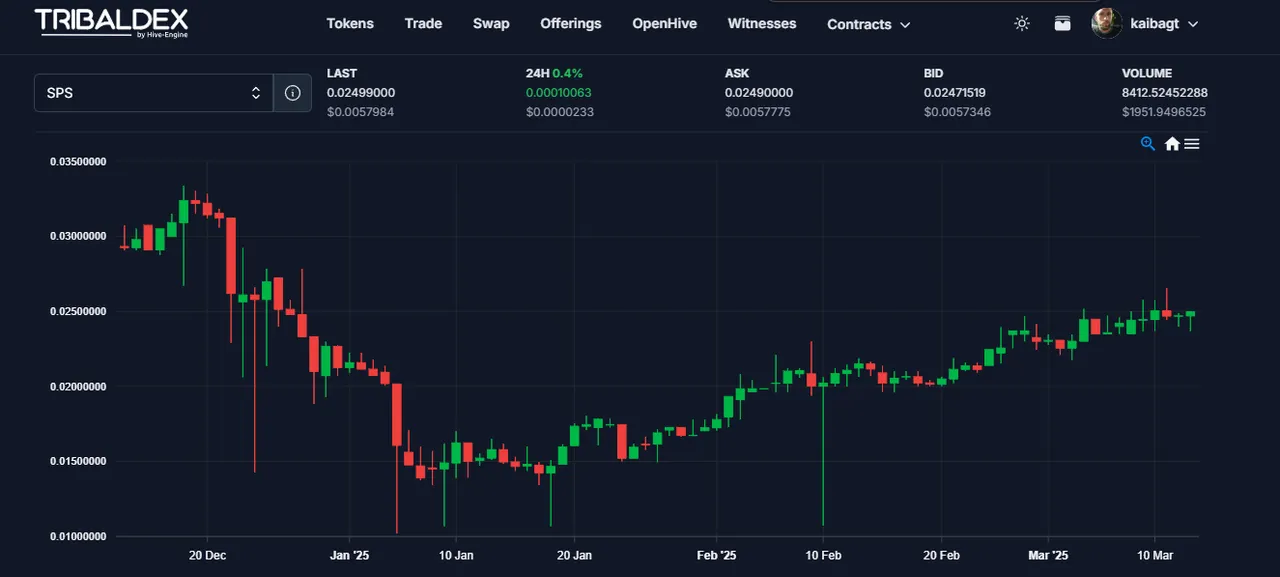Click the 0.02000000 price axis label

coord(78,386)
